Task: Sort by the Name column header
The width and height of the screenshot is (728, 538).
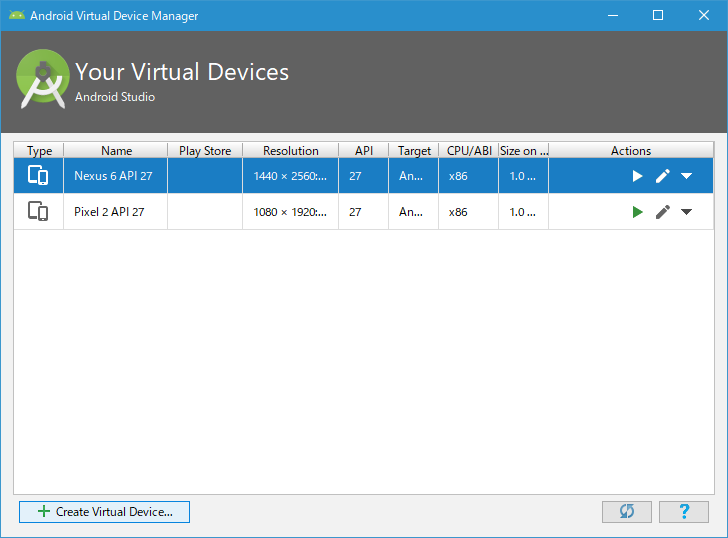Action: pyautogui.click(x=116, y=150)
